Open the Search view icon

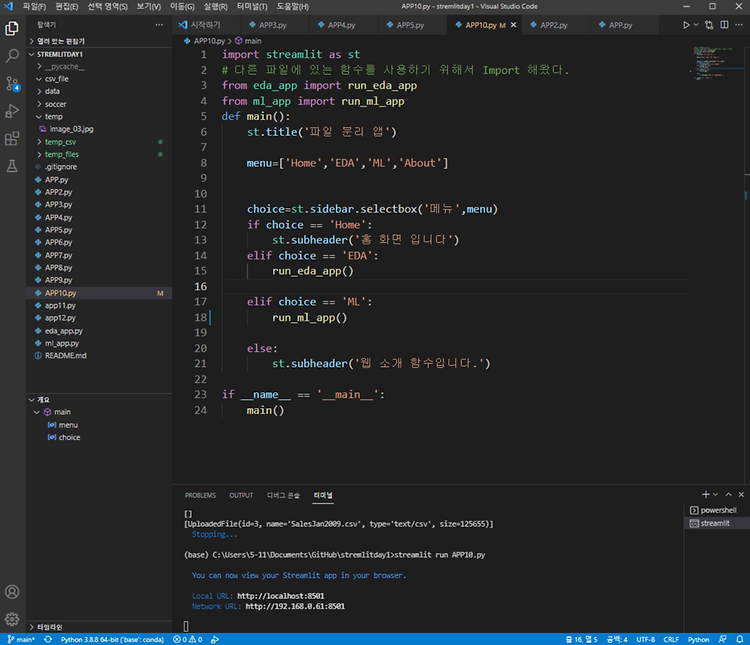click(x=12, y=57)
